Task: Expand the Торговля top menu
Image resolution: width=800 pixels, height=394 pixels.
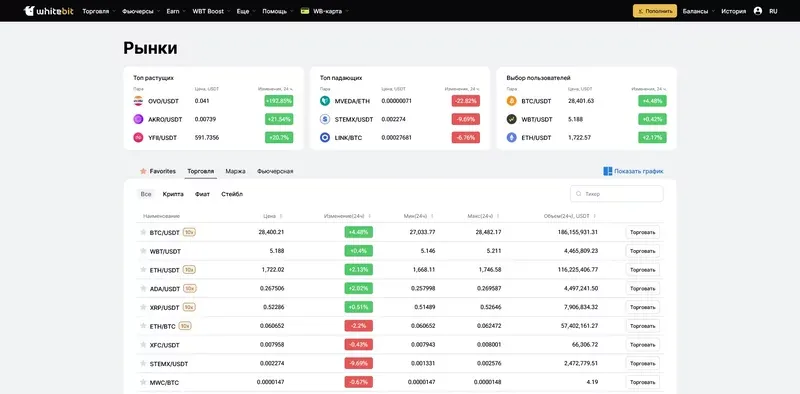Action: tap(99, 11)
